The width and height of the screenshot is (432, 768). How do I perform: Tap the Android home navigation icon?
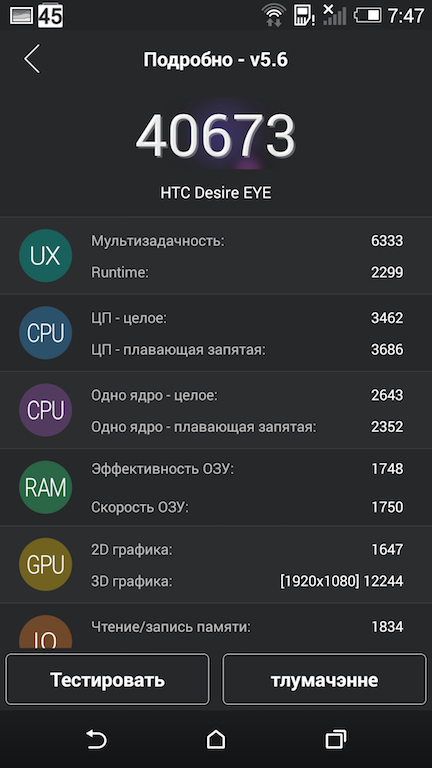[x=216, y=739]
